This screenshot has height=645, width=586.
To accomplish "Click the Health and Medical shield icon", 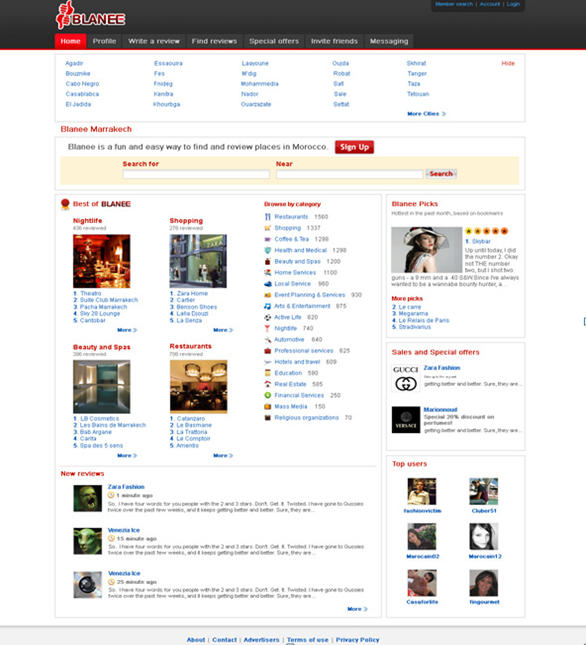I will 268,250.
